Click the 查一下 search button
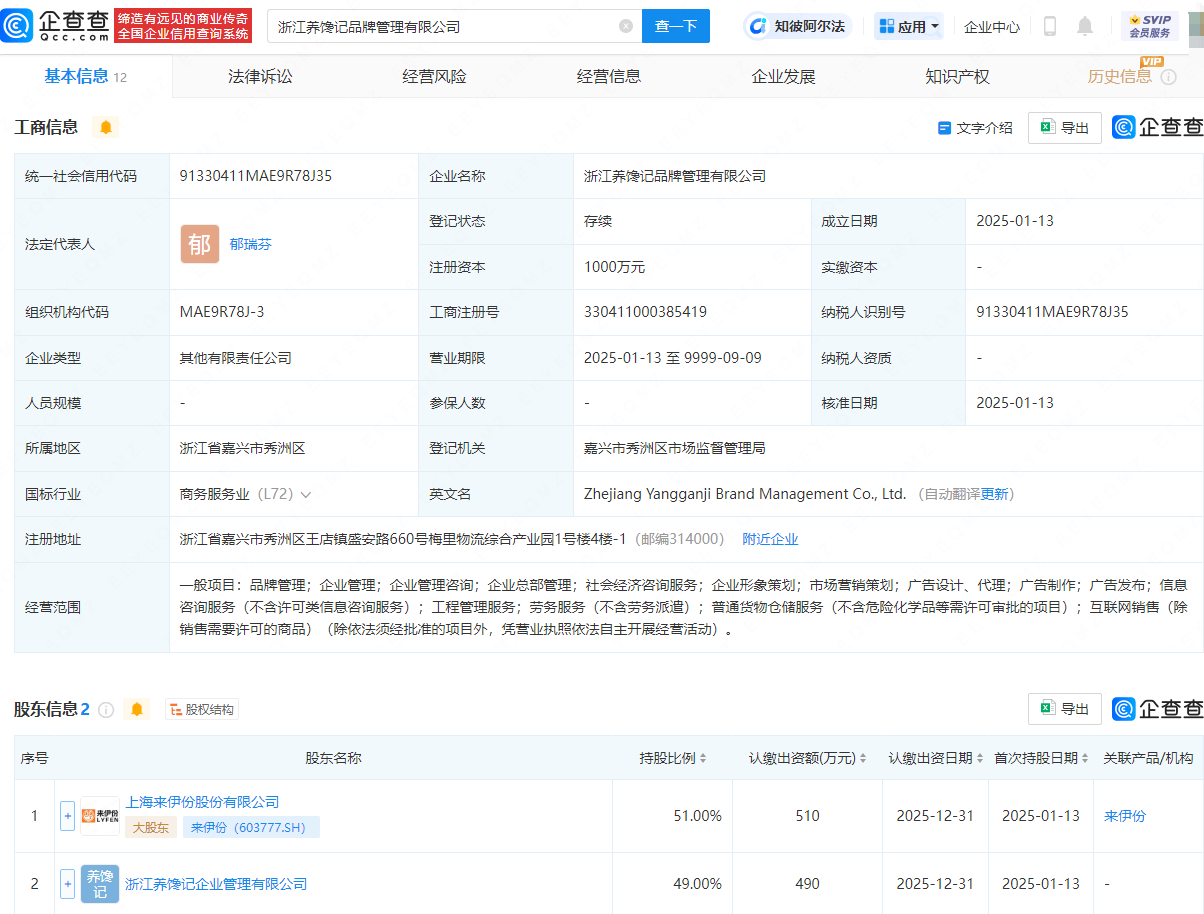The height and width of the screenshot is (914, 1204). click(x=676, y=26)
